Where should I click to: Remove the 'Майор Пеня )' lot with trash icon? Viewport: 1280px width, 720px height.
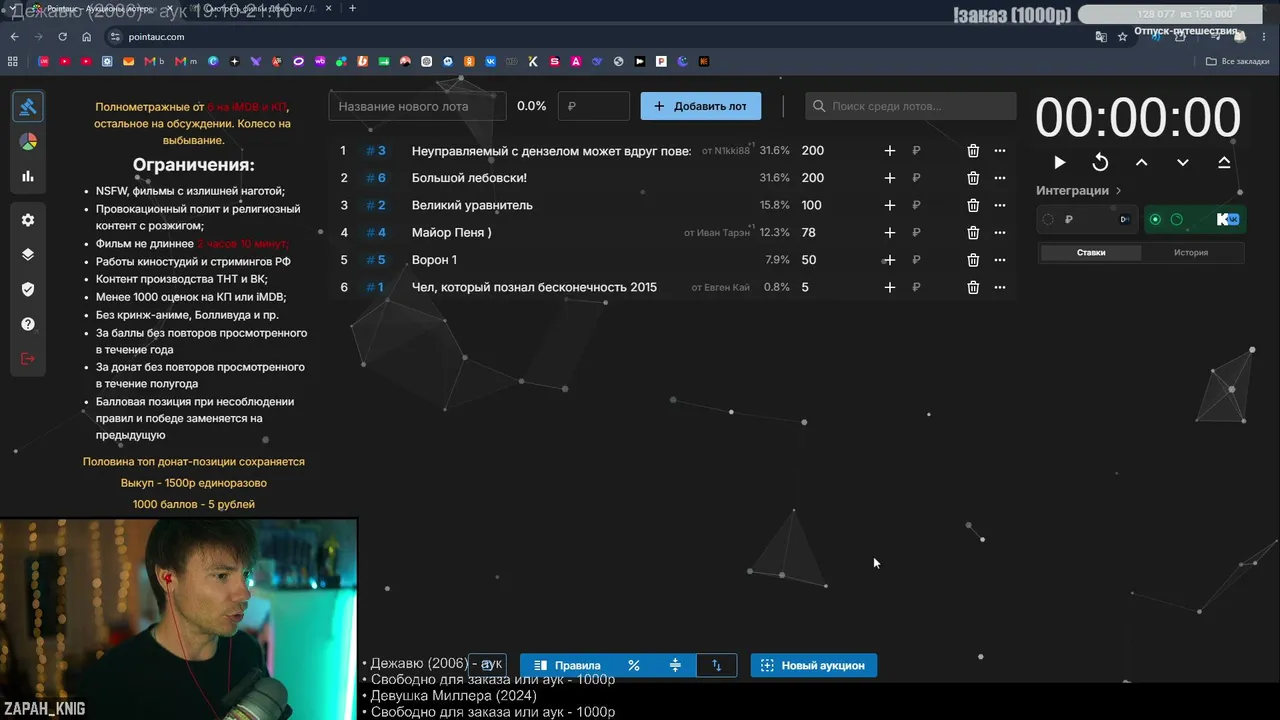[x=973, y=233]
